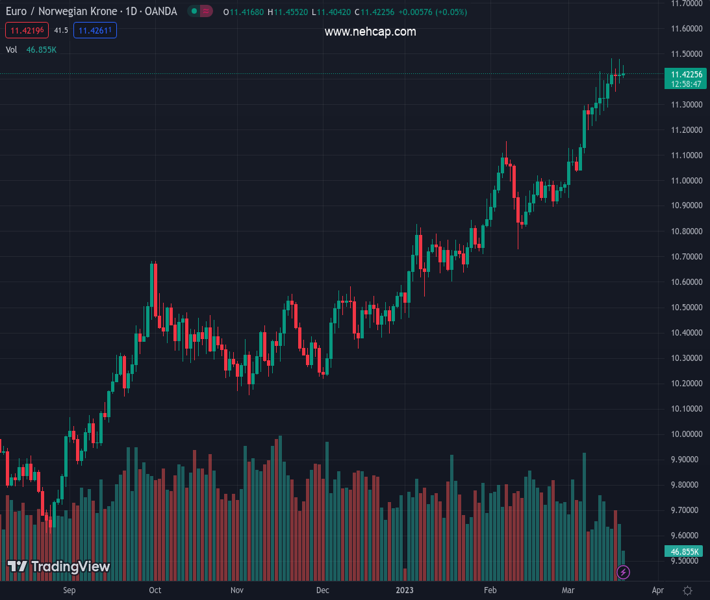
Task: Click the 10.00000 level on price axis
Action: tap(685, 434)
